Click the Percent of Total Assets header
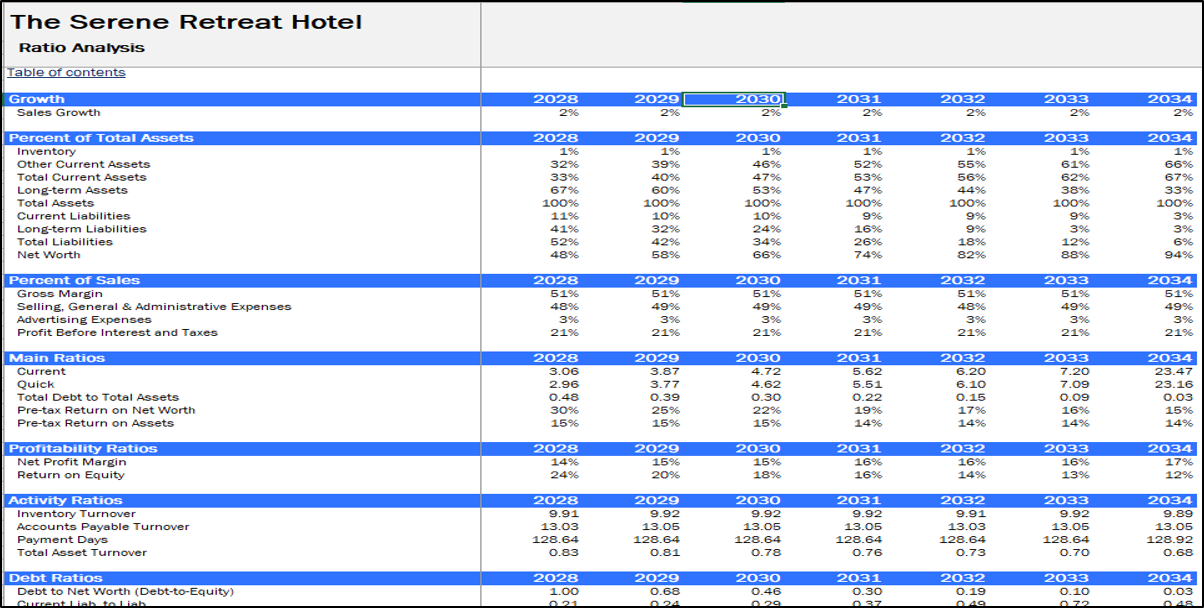Image resolution: width=1204 pixels, height=608 pixels. click(x=101, y=138)
